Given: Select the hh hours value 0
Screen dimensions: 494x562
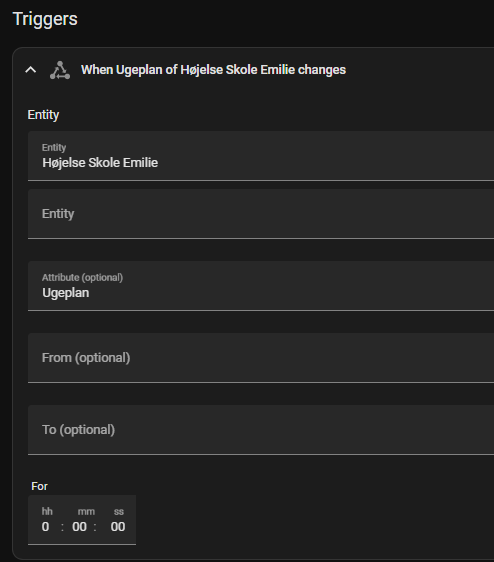Looking at the screenshot, I should pyautogui.click(x=46, y=527).
